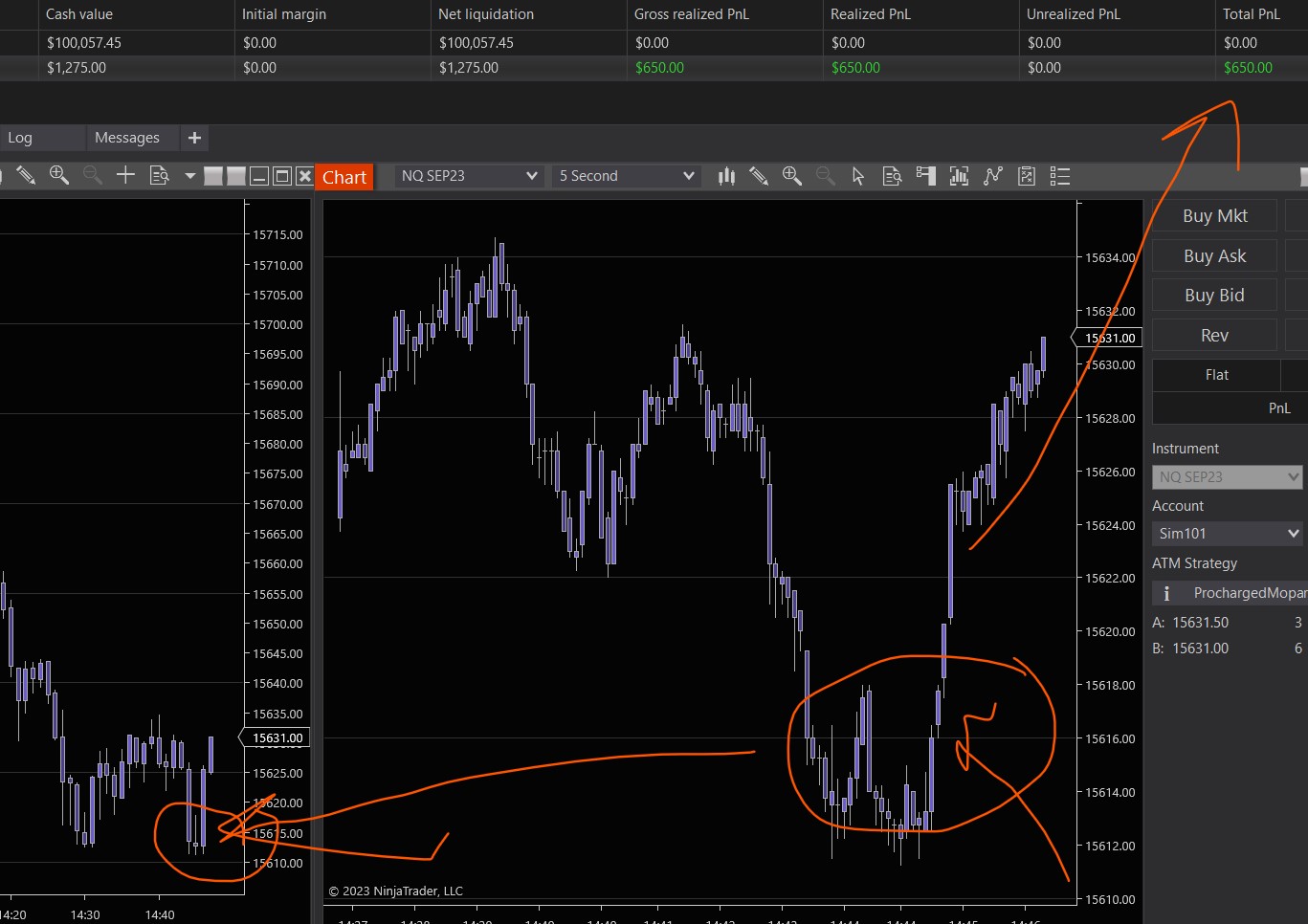This screenshot has width=1308, height=924.
Task: Zoom in on the left chart window
Action: pos(59,175)
